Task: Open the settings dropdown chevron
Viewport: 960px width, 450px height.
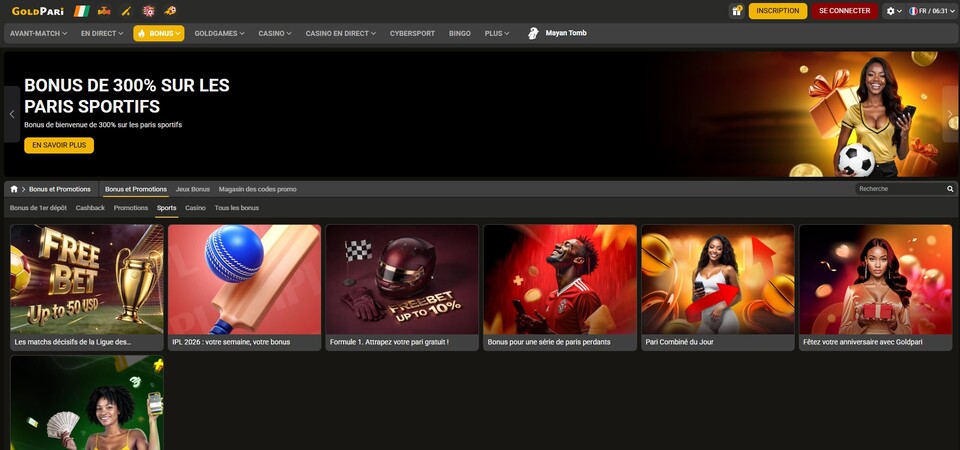Action: [x=899, y=11]
